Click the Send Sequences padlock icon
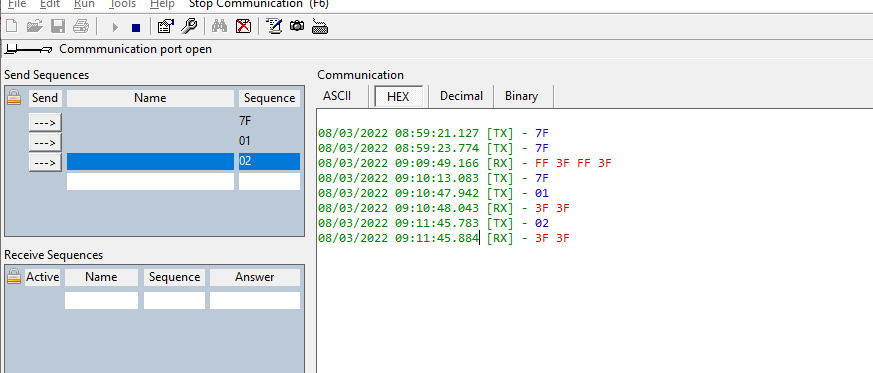This screenshot has height=373, width=873. point(14,98)
